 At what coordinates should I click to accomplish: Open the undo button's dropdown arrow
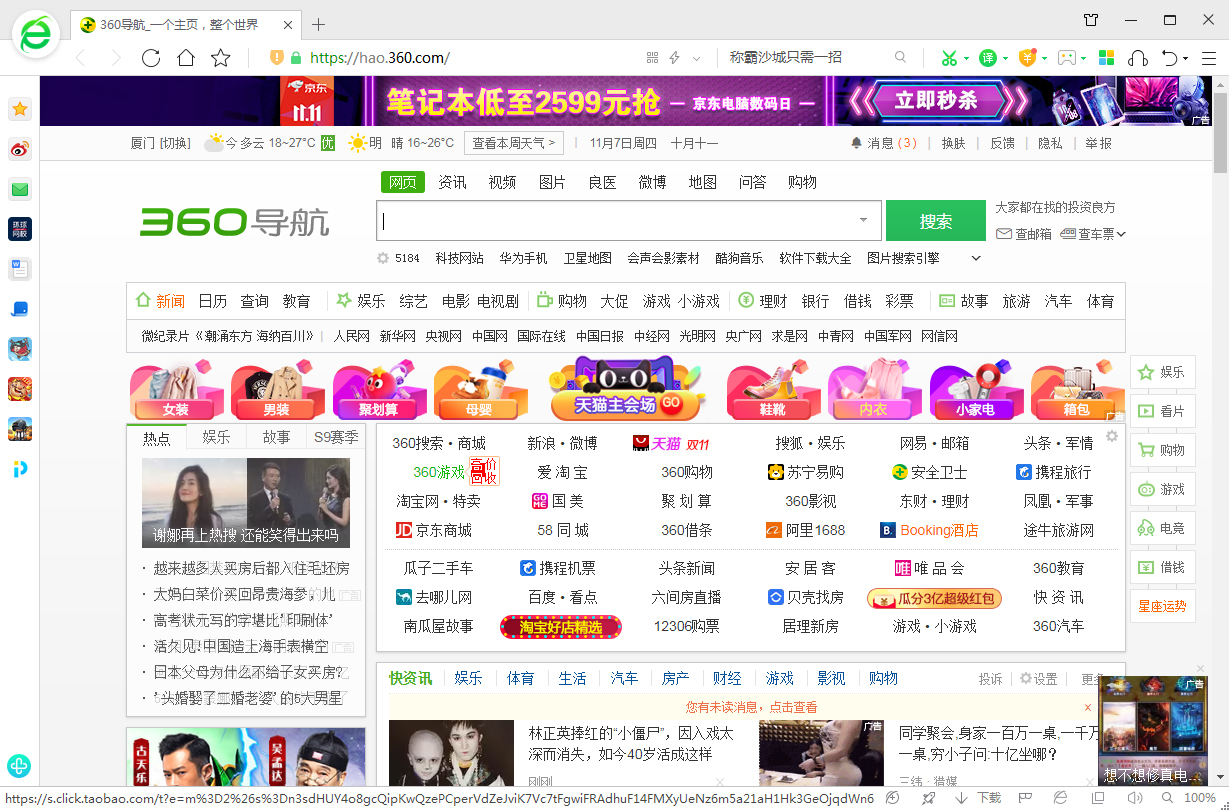(1184, 57)
